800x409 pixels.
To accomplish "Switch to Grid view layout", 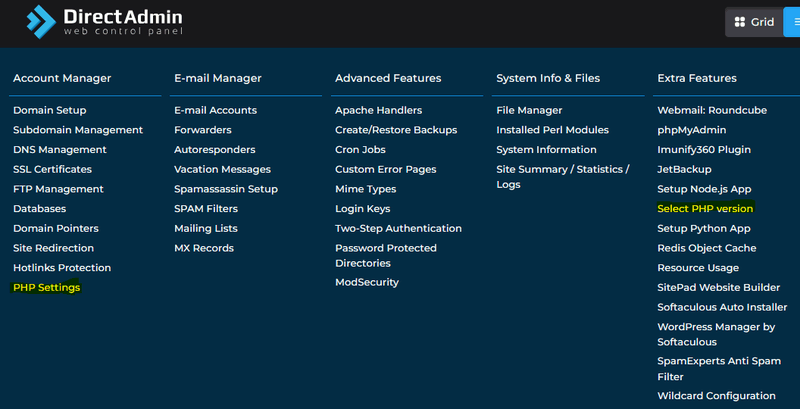I will (x=754, y=22).
